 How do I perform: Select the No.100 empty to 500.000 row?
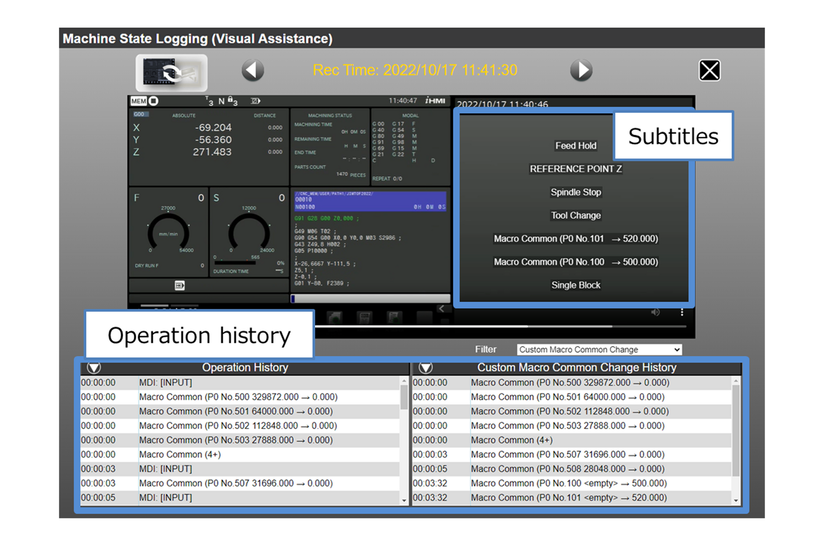[x=570, y=483]
